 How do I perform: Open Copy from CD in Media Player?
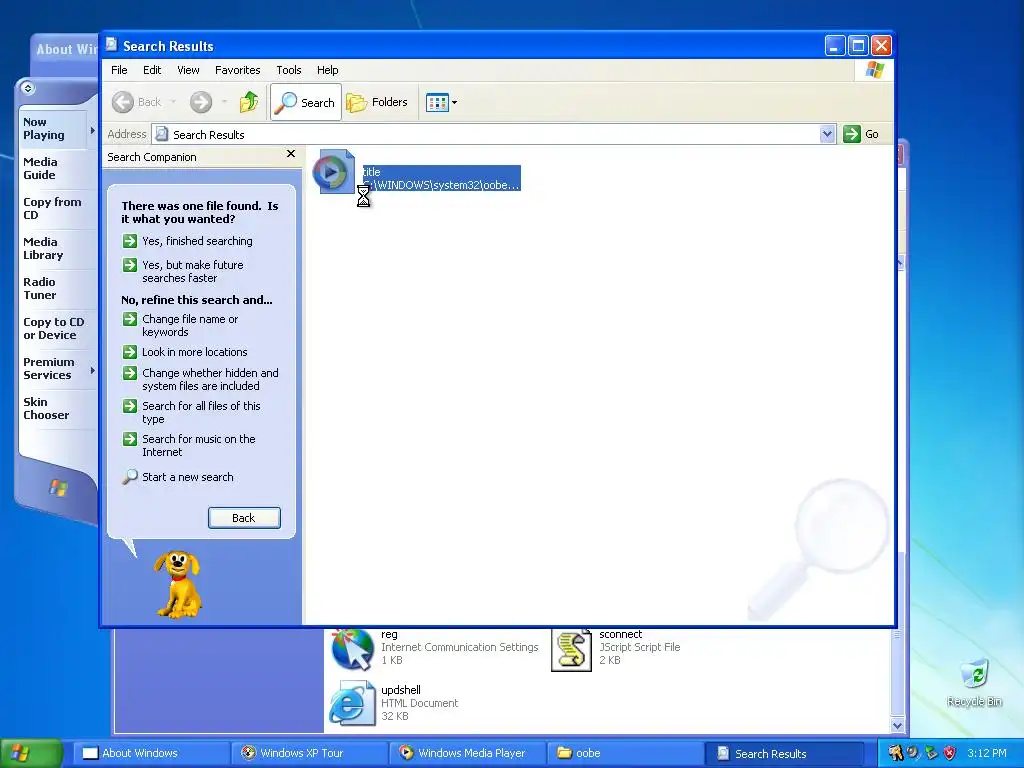pos(52,208)
